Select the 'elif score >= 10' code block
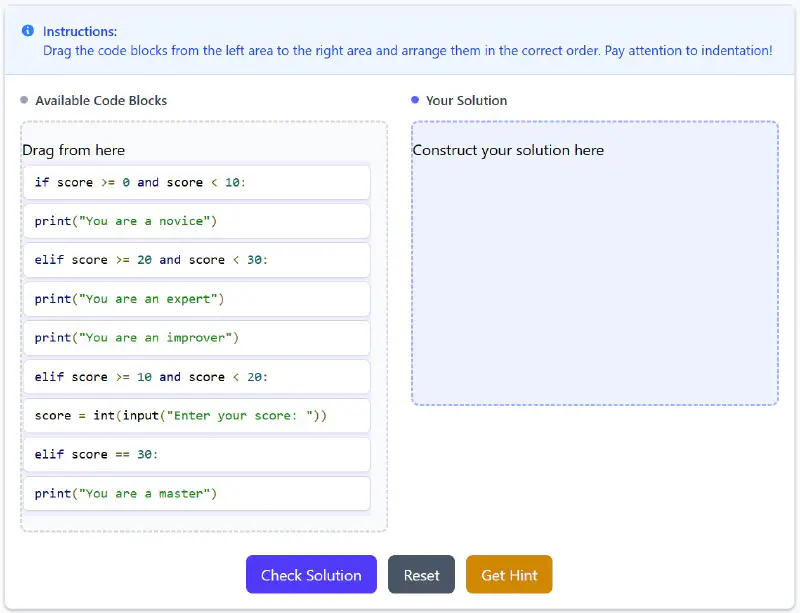 pyautogui.click(x=196, y=377)
